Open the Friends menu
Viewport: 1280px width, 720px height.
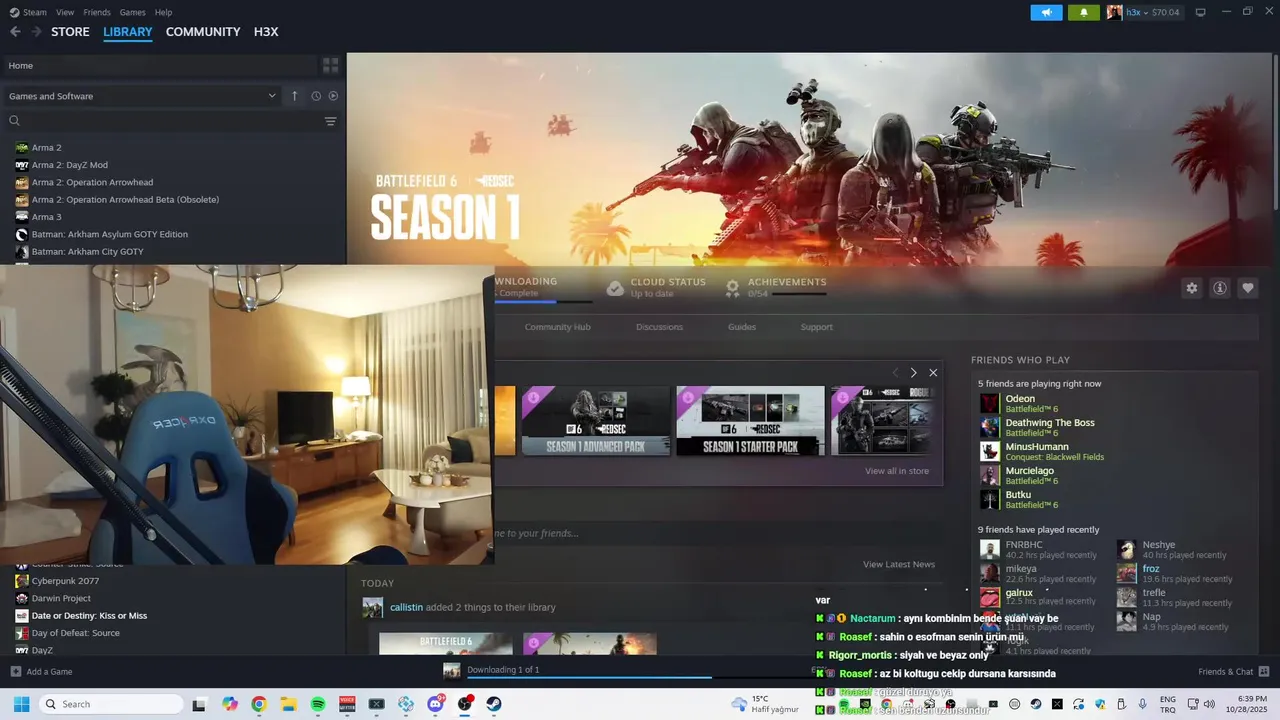[97, 12]
